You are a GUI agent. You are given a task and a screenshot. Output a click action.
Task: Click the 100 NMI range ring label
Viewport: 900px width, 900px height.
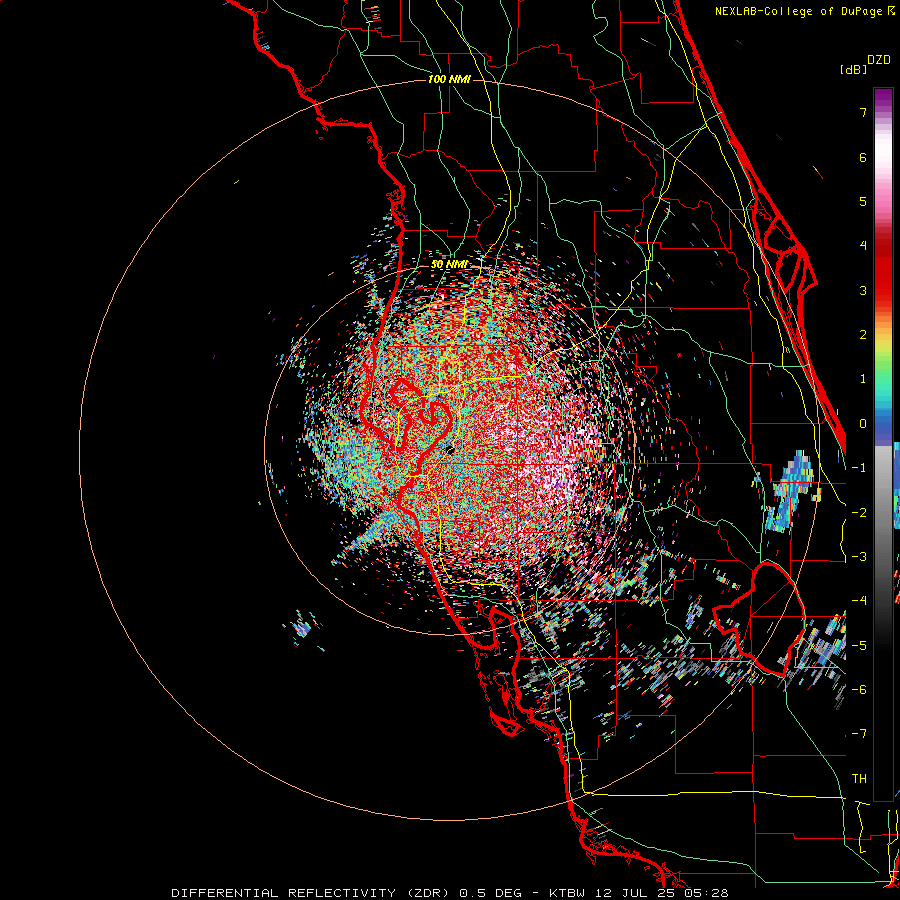449,79
